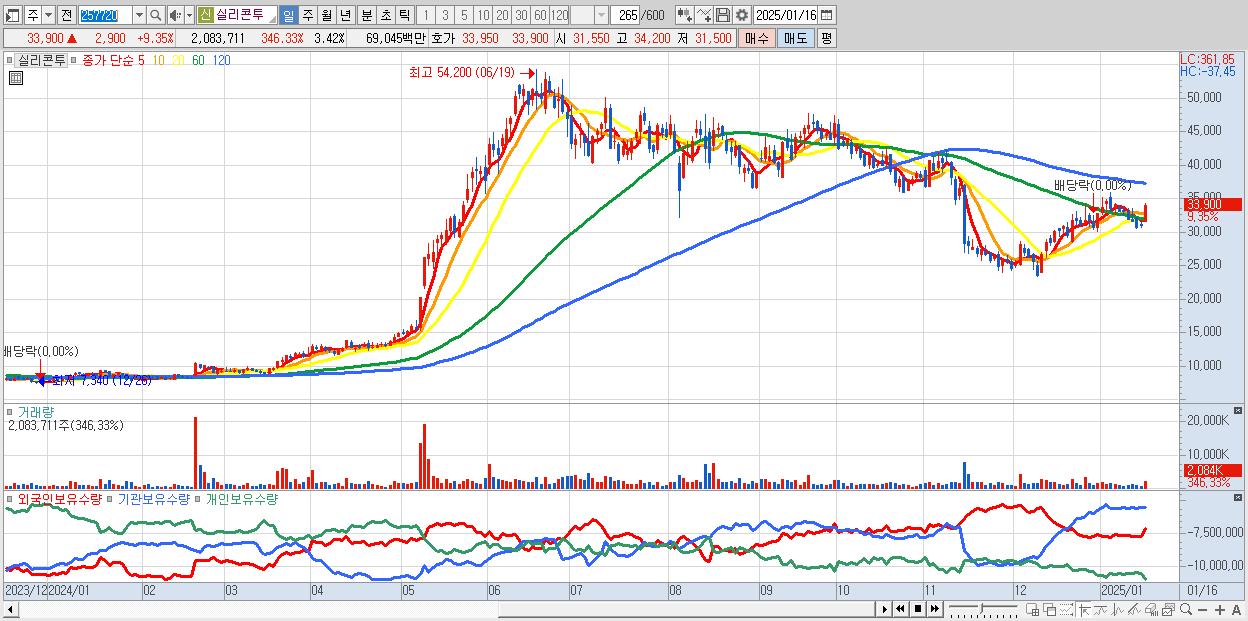Select interval 1 button
Image resolution: width=1248 pixels, height=621 pixels.
(x=426, y=15)
